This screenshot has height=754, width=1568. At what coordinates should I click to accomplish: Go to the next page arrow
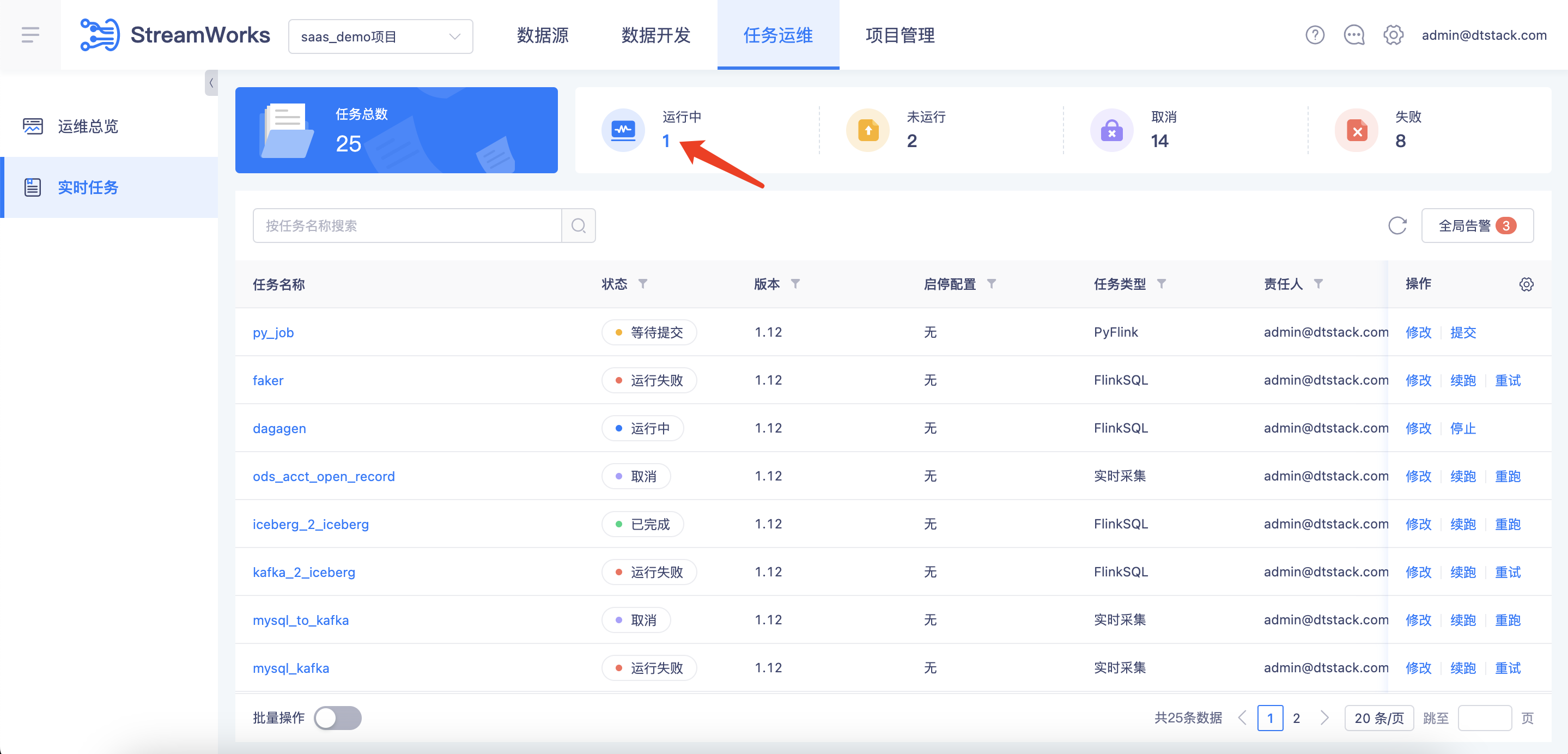click(1323, 718)
